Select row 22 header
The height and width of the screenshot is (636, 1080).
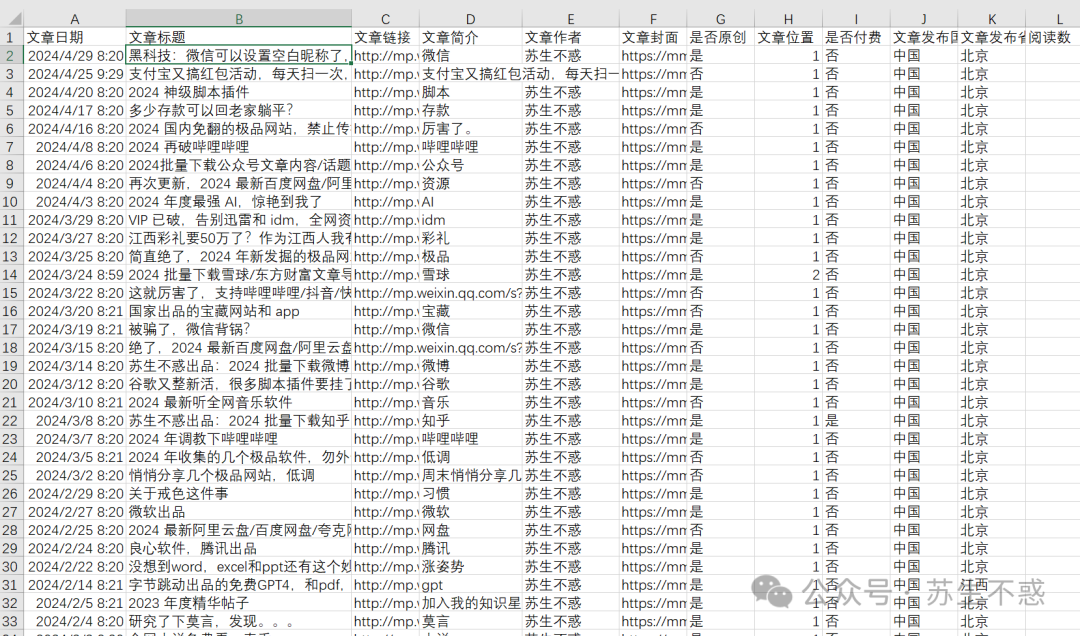pos(10,421)
